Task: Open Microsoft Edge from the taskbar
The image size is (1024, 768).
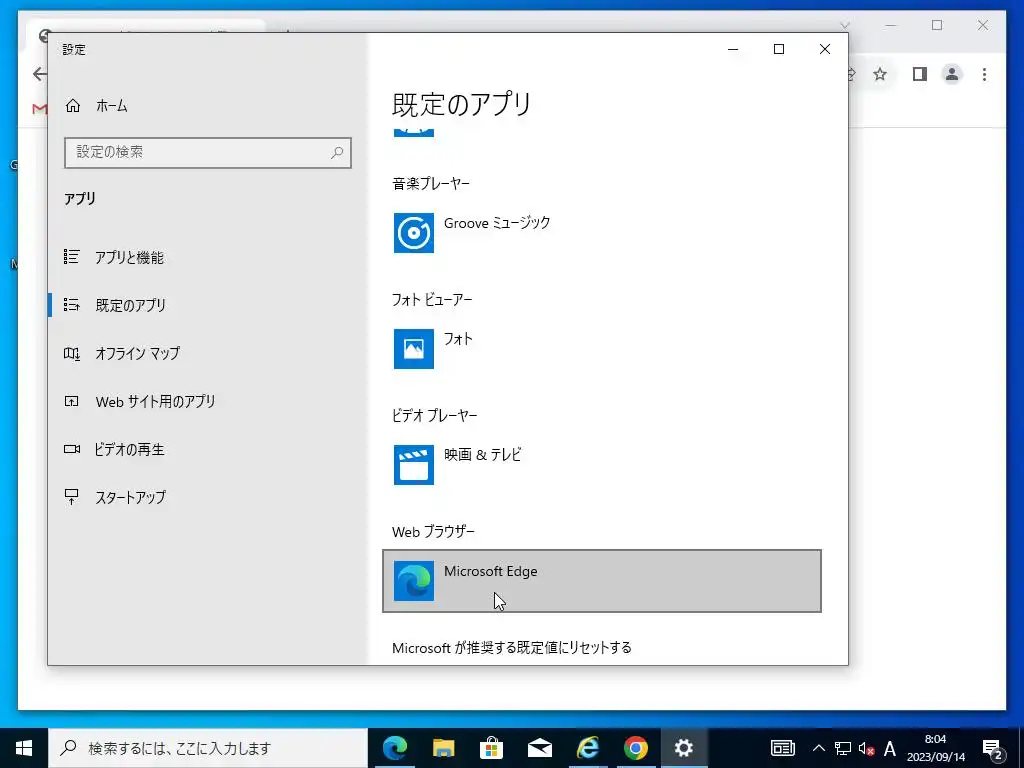Action: coord(394,748)
